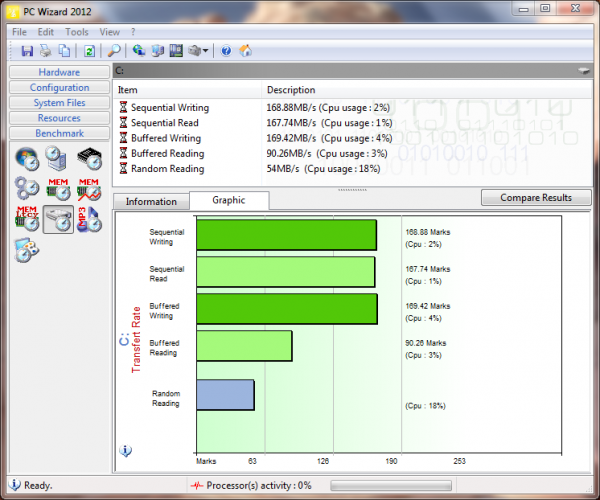Open the magnifier search tool icon
Image resolution: width=600 pixels, height=500 pixels.
tap(114, 51)
